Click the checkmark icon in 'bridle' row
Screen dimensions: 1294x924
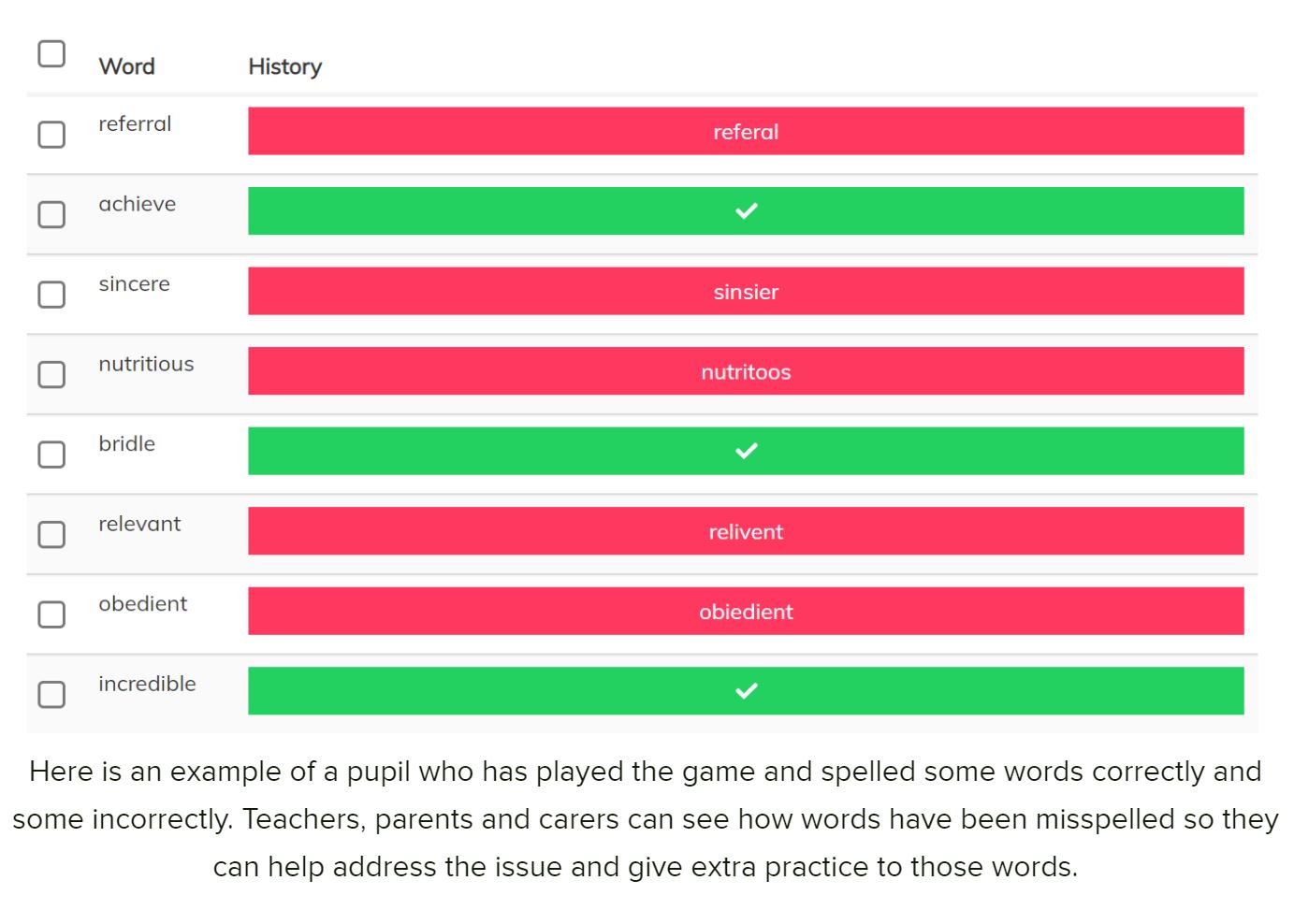click(x=746, y=451)
